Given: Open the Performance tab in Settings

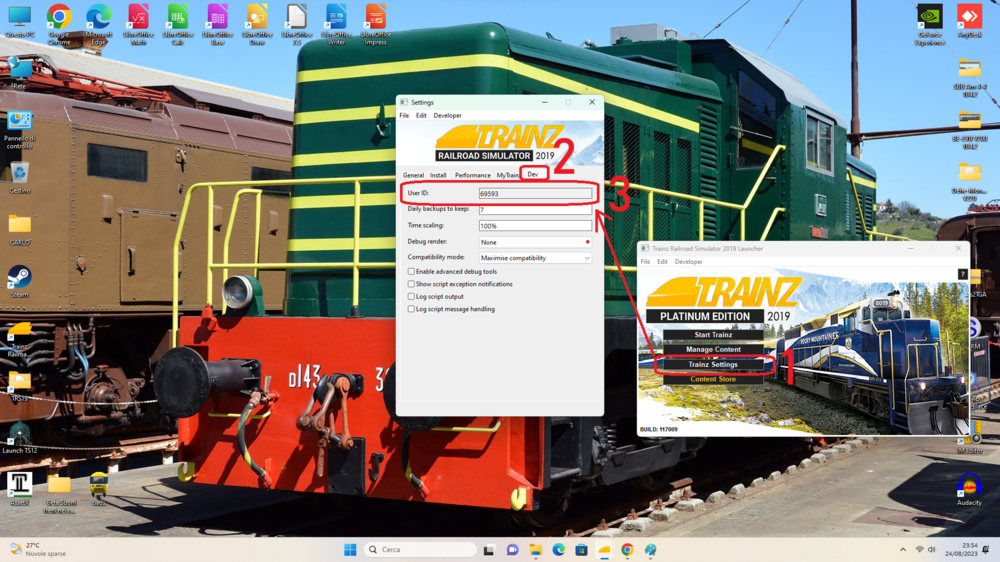Looking at the screenshot, I should click(x=473, y=175).
